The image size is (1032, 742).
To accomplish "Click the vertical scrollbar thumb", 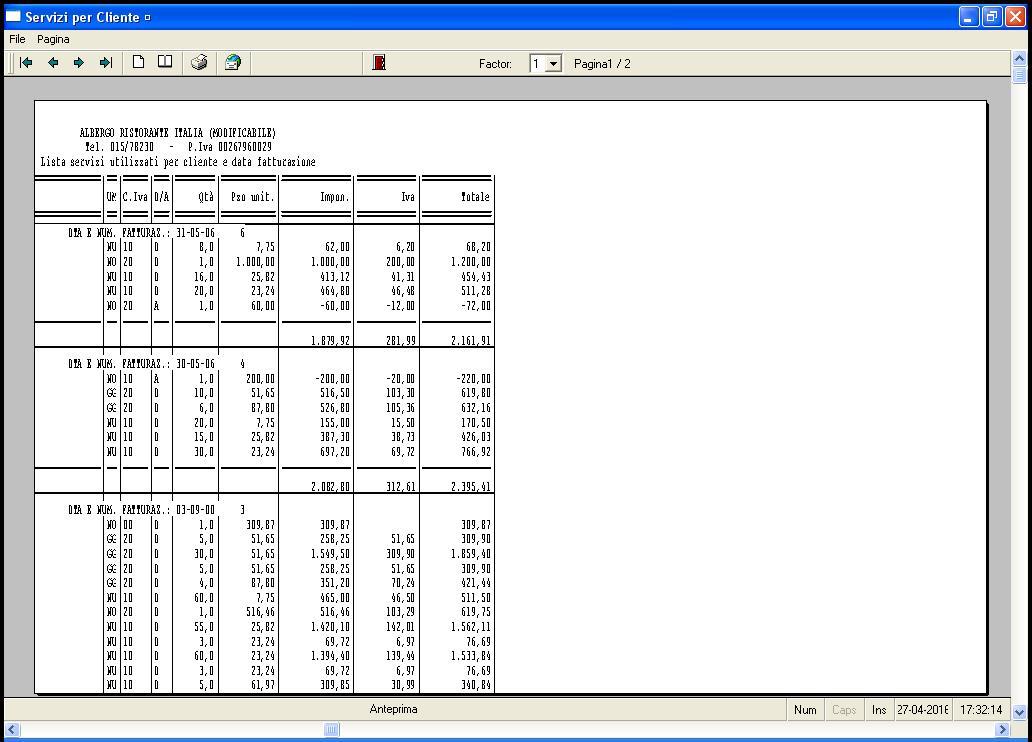I will pos(1019,74).
